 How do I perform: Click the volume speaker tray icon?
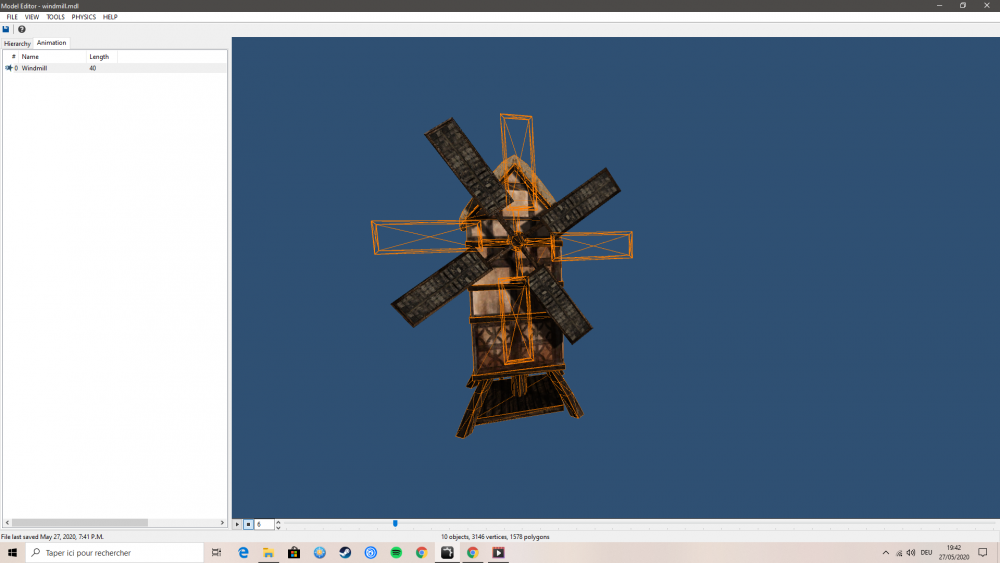point(910,552)
